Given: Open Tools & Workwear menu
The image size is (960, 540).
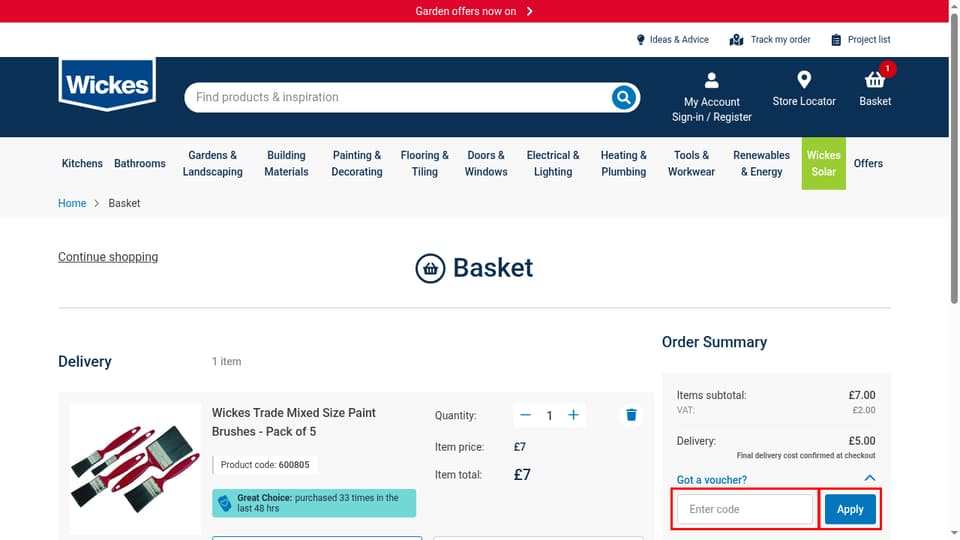Looking at the screenshot, I should tap(691, 163).
